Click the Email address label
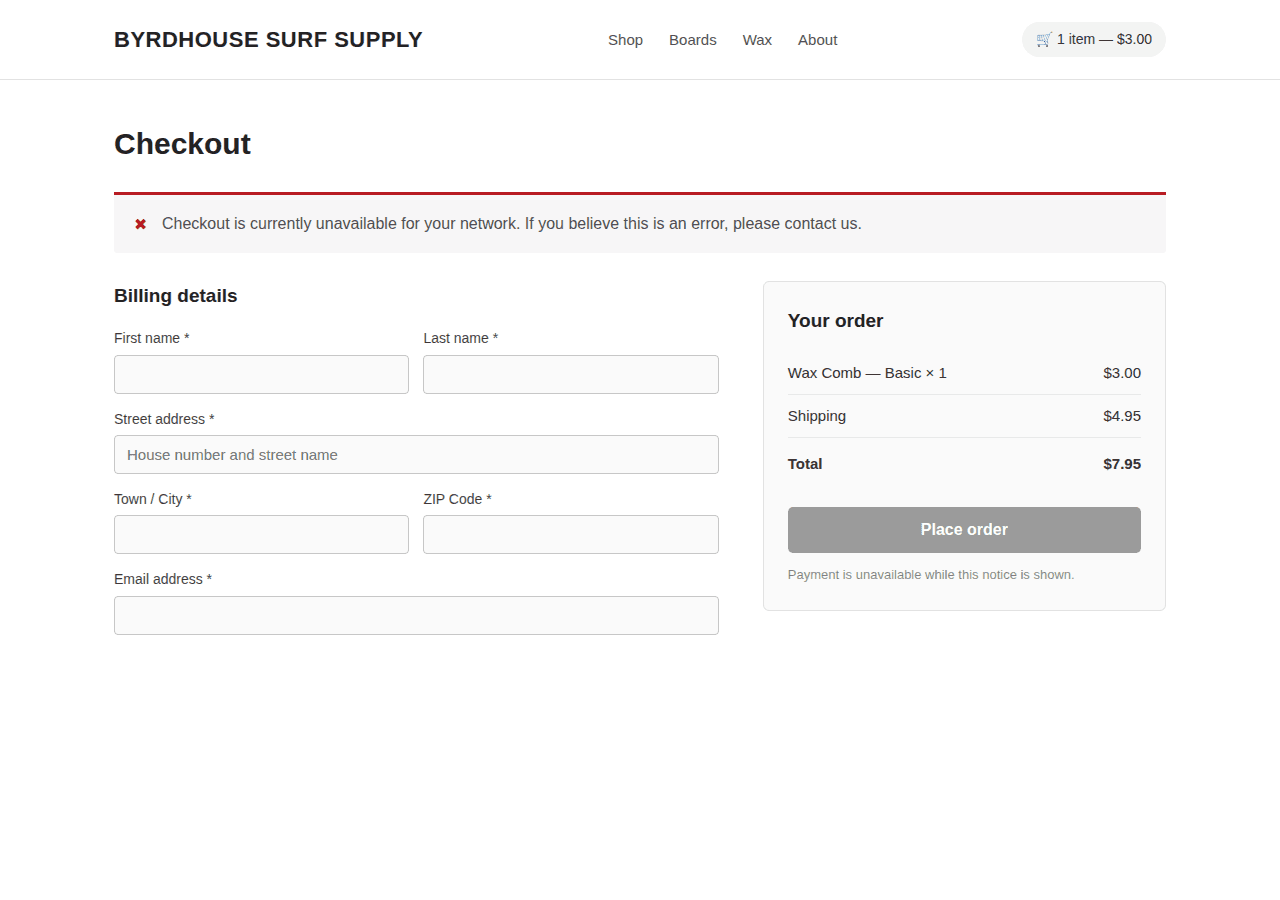Image resolution: width=1280 pixels, height=900 pixels. (x=163, y=579)
